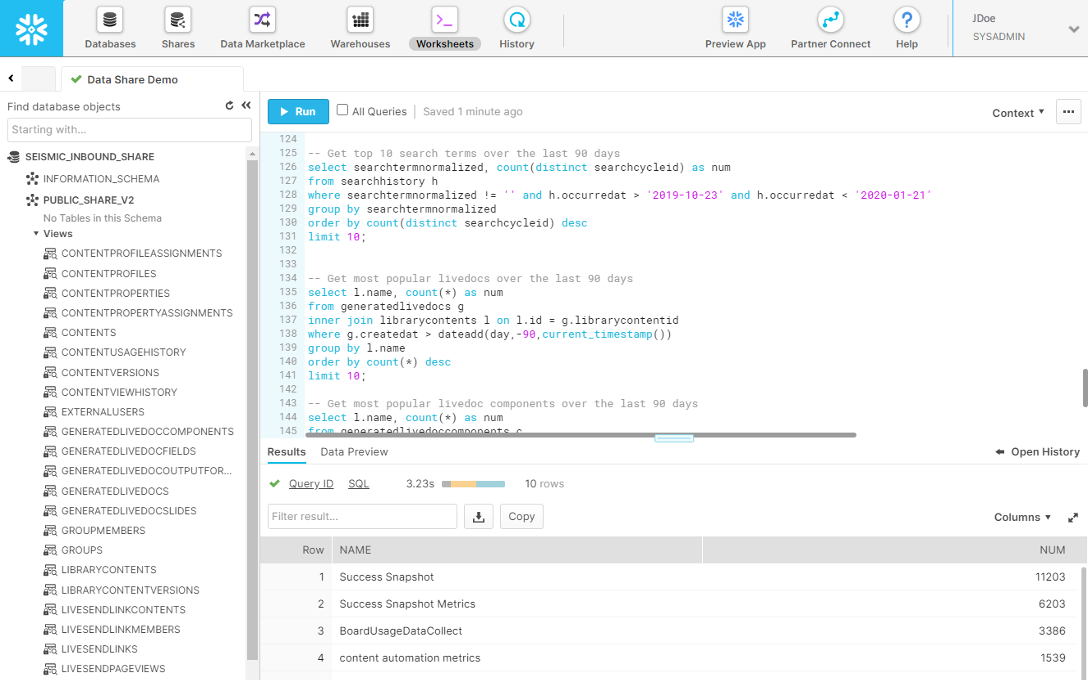Open the Warehouses icon
Viewport: 1088px width, 680px height.
click(360, 20)
